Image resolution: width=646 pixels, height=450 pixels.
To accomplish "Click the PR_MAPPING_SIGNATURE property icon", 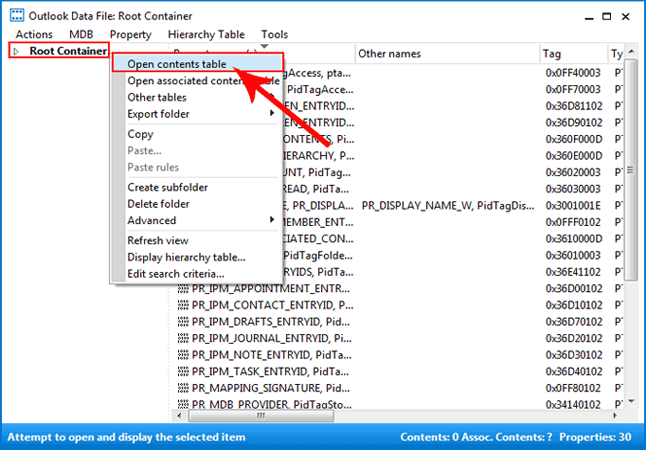I will coord(183,388).
